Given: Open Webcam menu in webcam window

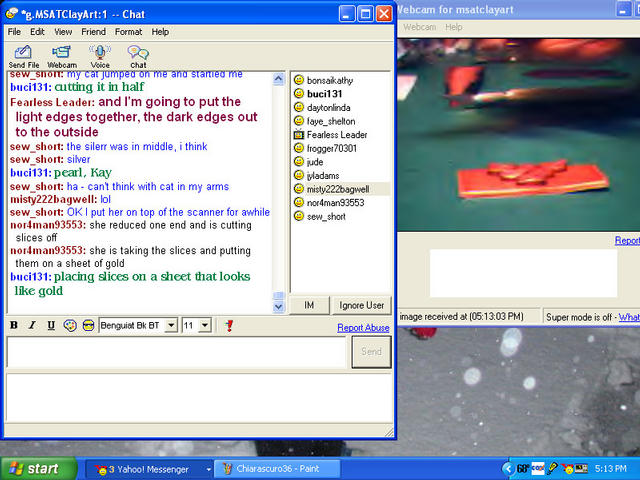Looking at the screenshot, I should (x=420, y=27).
